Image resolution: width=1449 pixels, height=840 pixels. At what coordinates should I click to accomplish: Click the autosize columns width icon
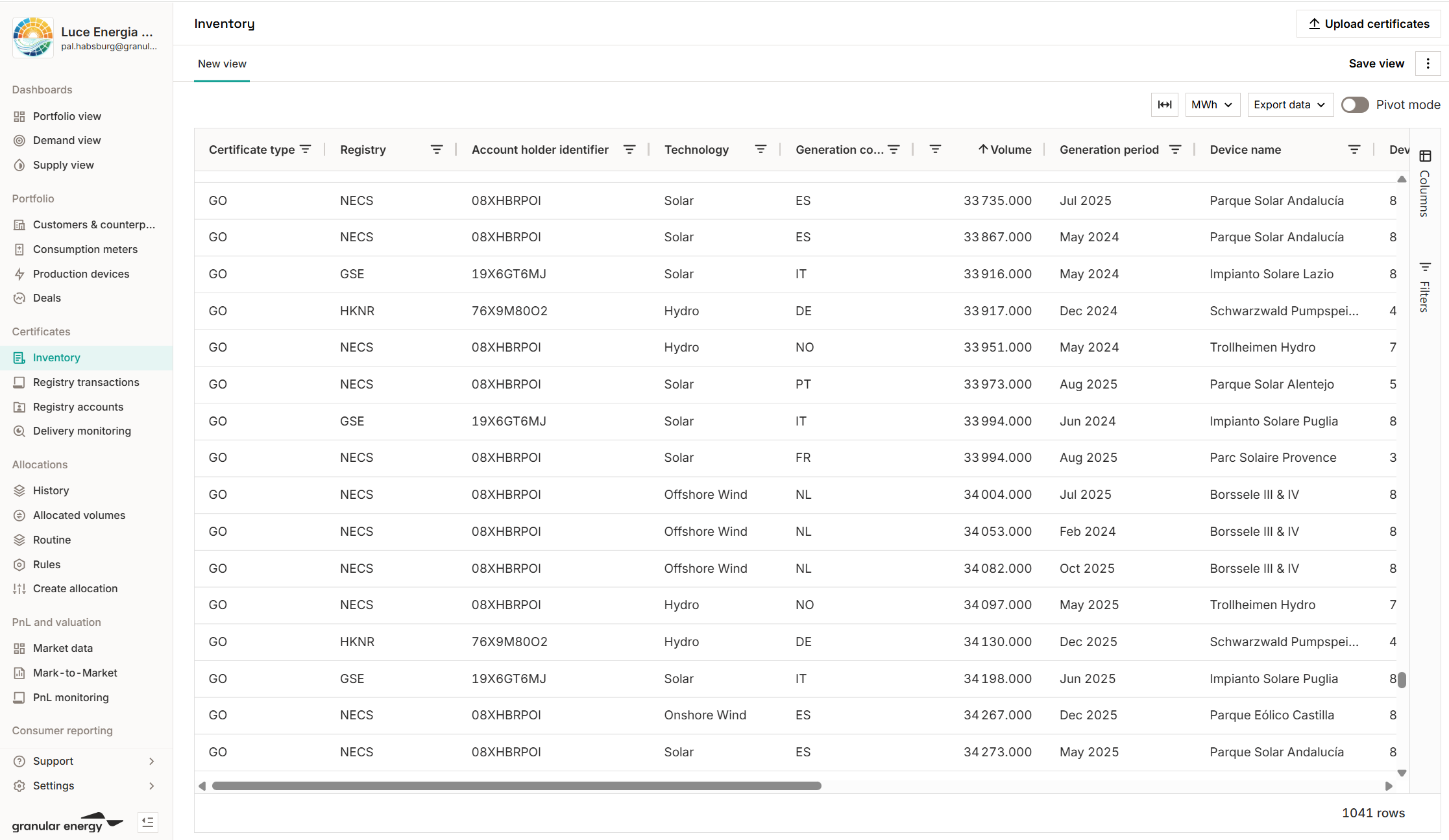click(x=1164, y=104)
